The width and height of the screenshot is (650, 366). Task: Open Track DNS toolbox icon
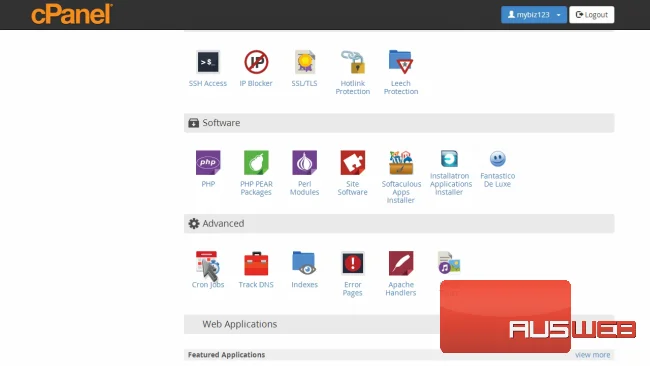(x=256, y=263)
